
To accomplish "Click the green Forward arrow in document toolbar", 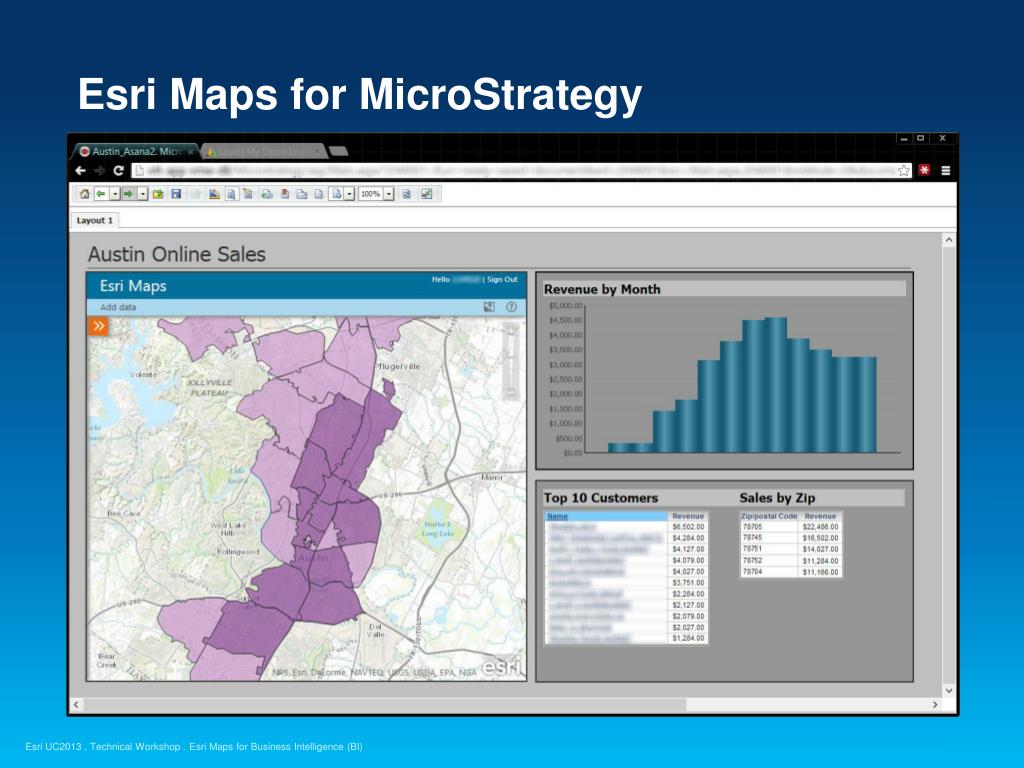I will click(128, 194).
